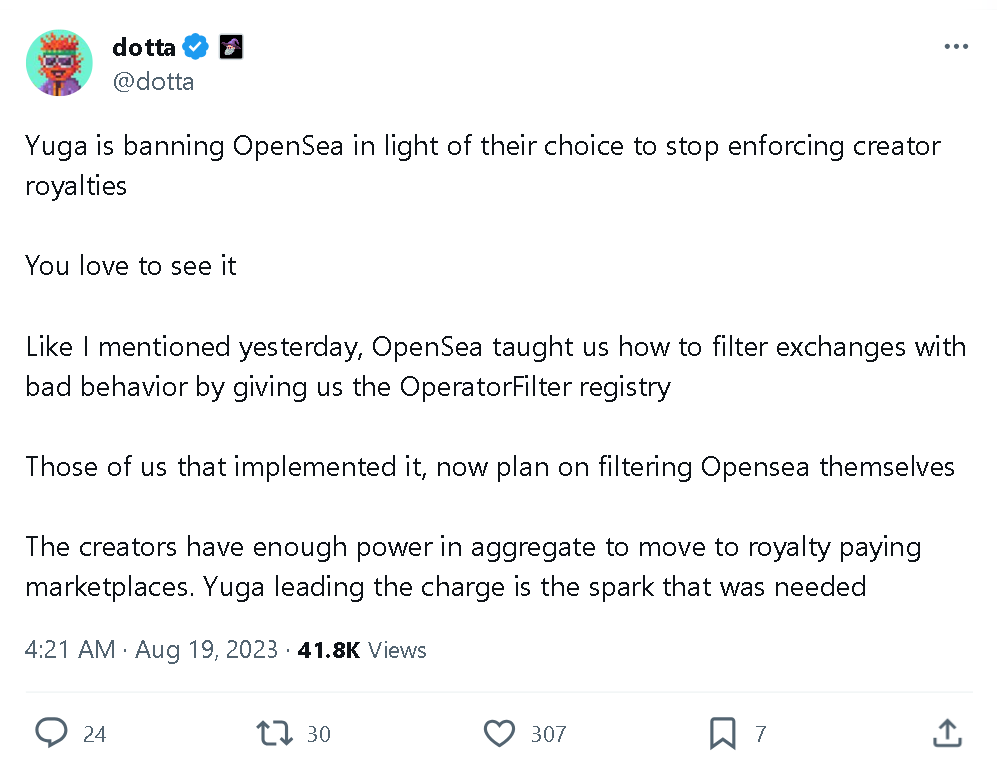Retweet this post
Image resolution: width=997 pixels, height=760 pixels.
click(273, 733)
